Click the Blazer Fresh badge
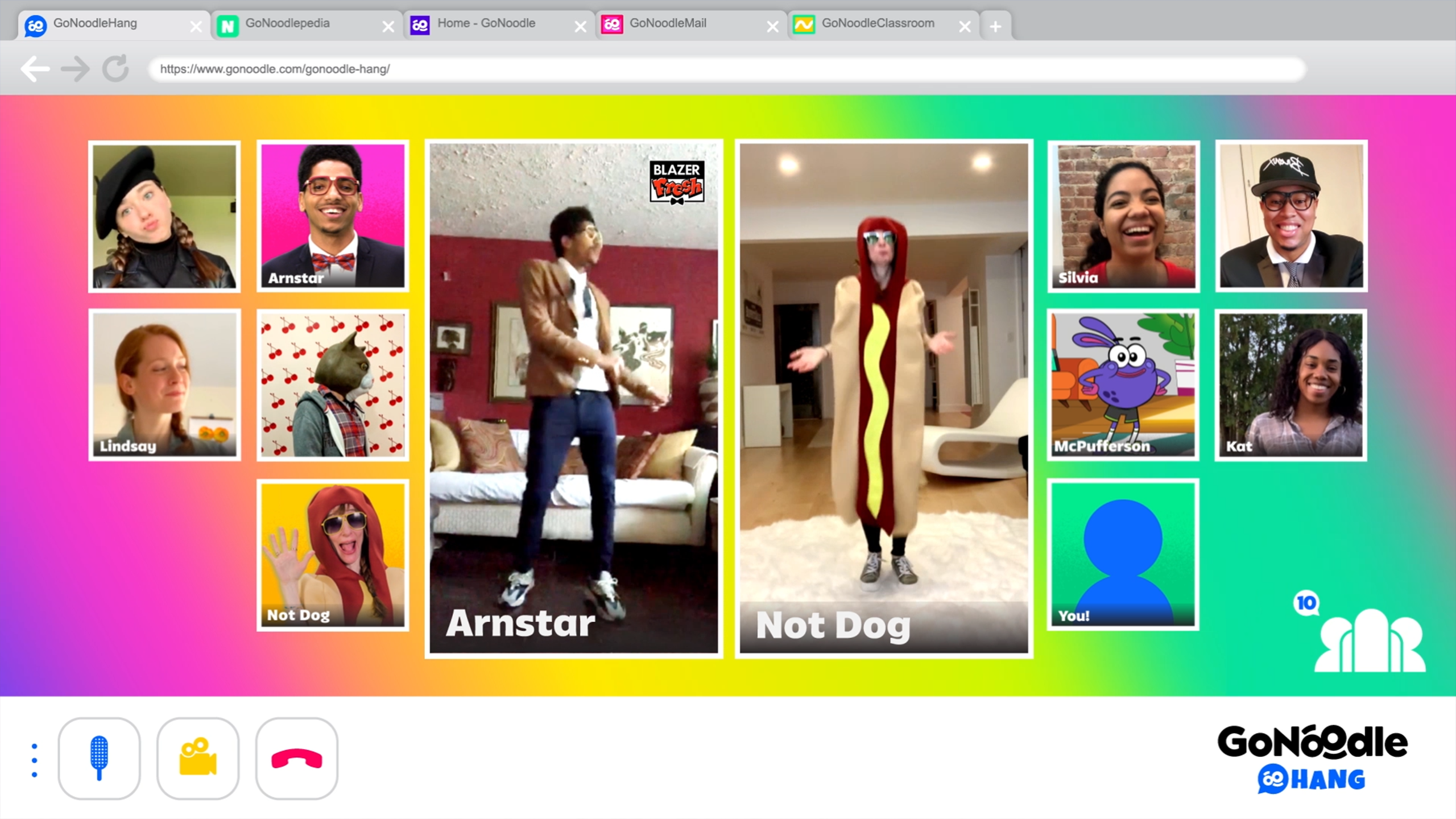Screen dimensions: 1456x819 677,182
